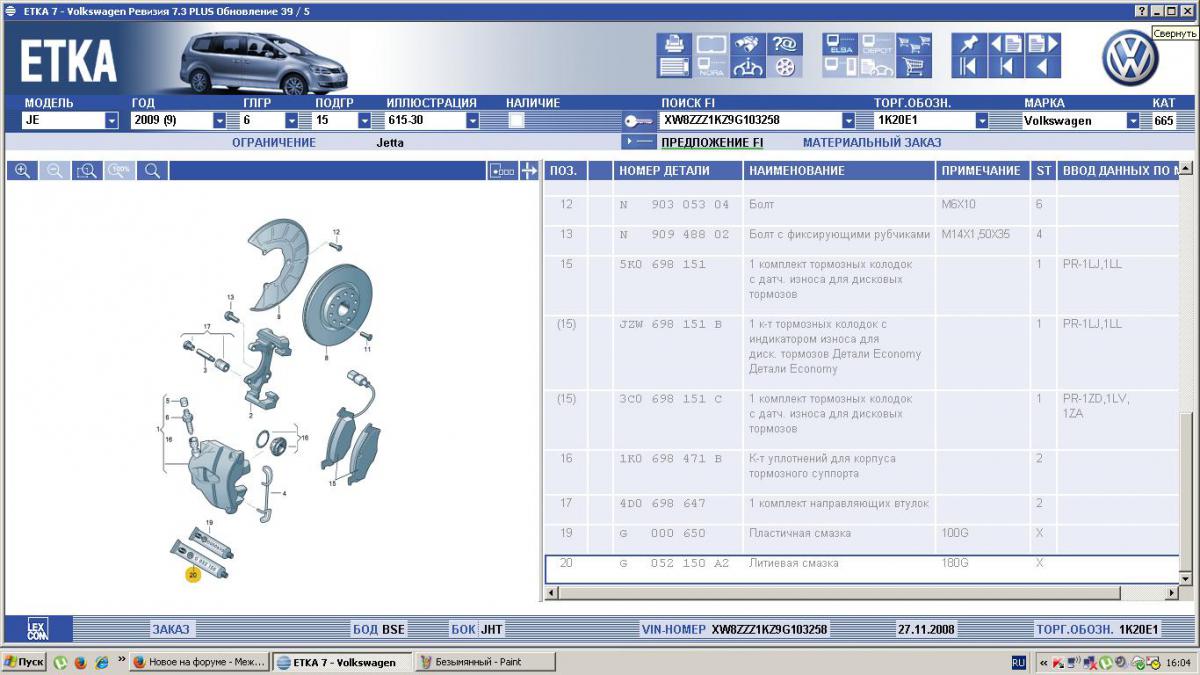Click callout 20 on the illustration

coord(193,574)
